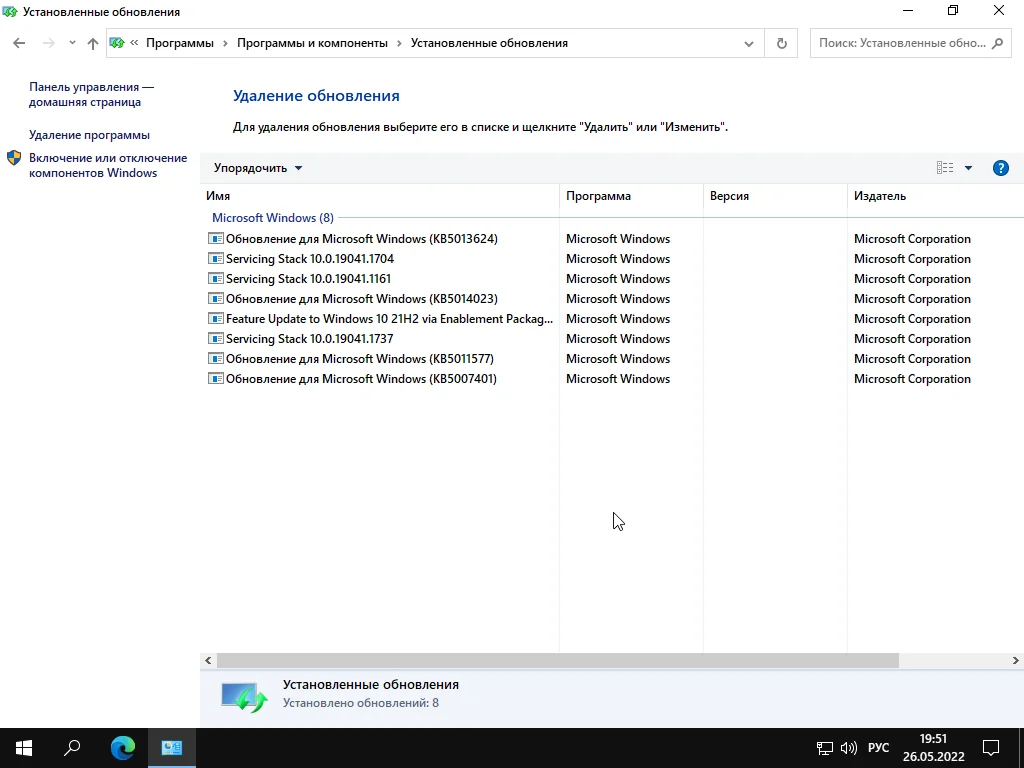Screen dimensions: 1024x768
Task: Open the volume control in the tray
Action: pos(849,748)
